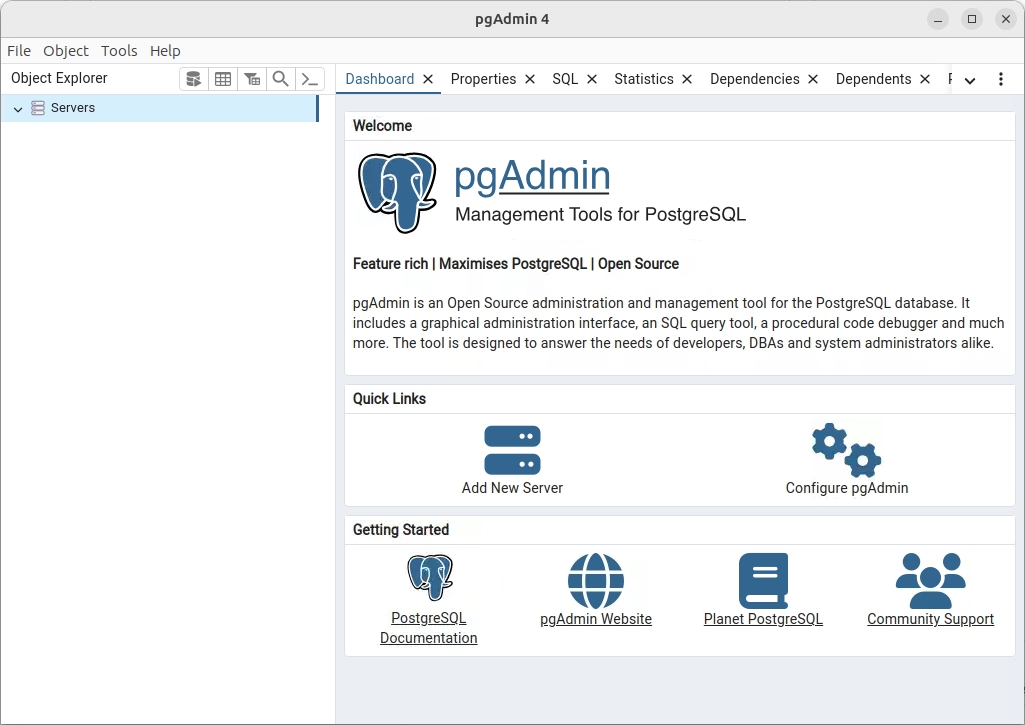This screenshot has width=1025, height=725.
Task: Open Search Objects magnifier icon
Action: (281, 79)
